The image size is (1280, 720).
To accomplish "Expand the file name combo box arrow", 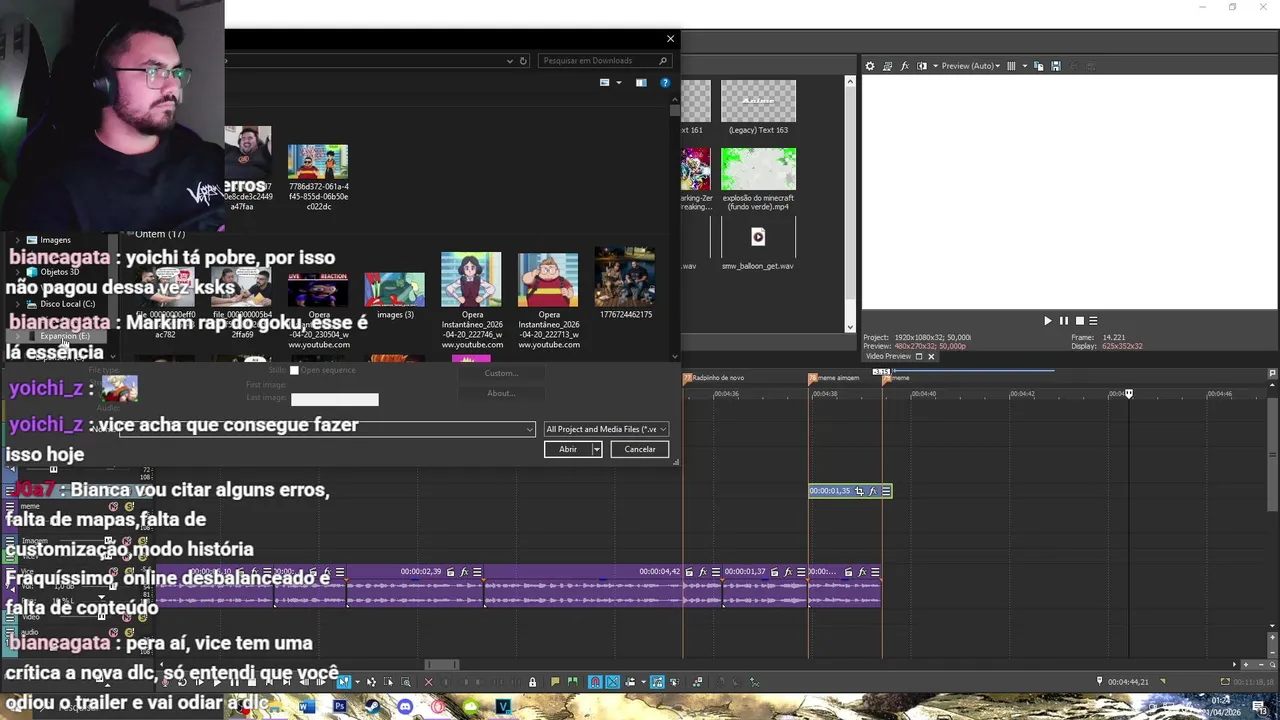I will pyautogui.click(x=529, y=429).
